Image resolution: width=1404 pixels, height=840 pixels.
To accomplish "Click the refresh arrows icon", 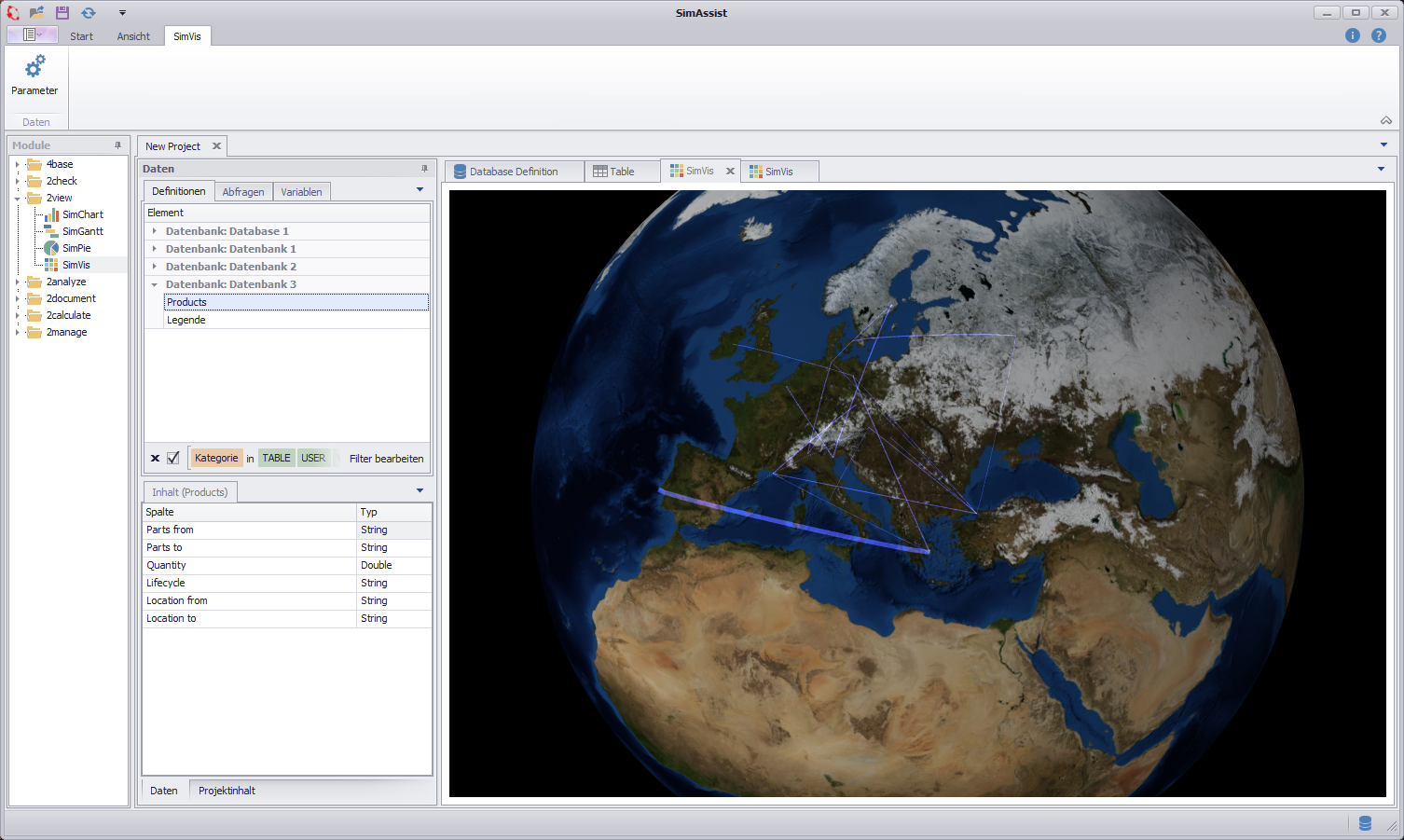I will 89,13.
